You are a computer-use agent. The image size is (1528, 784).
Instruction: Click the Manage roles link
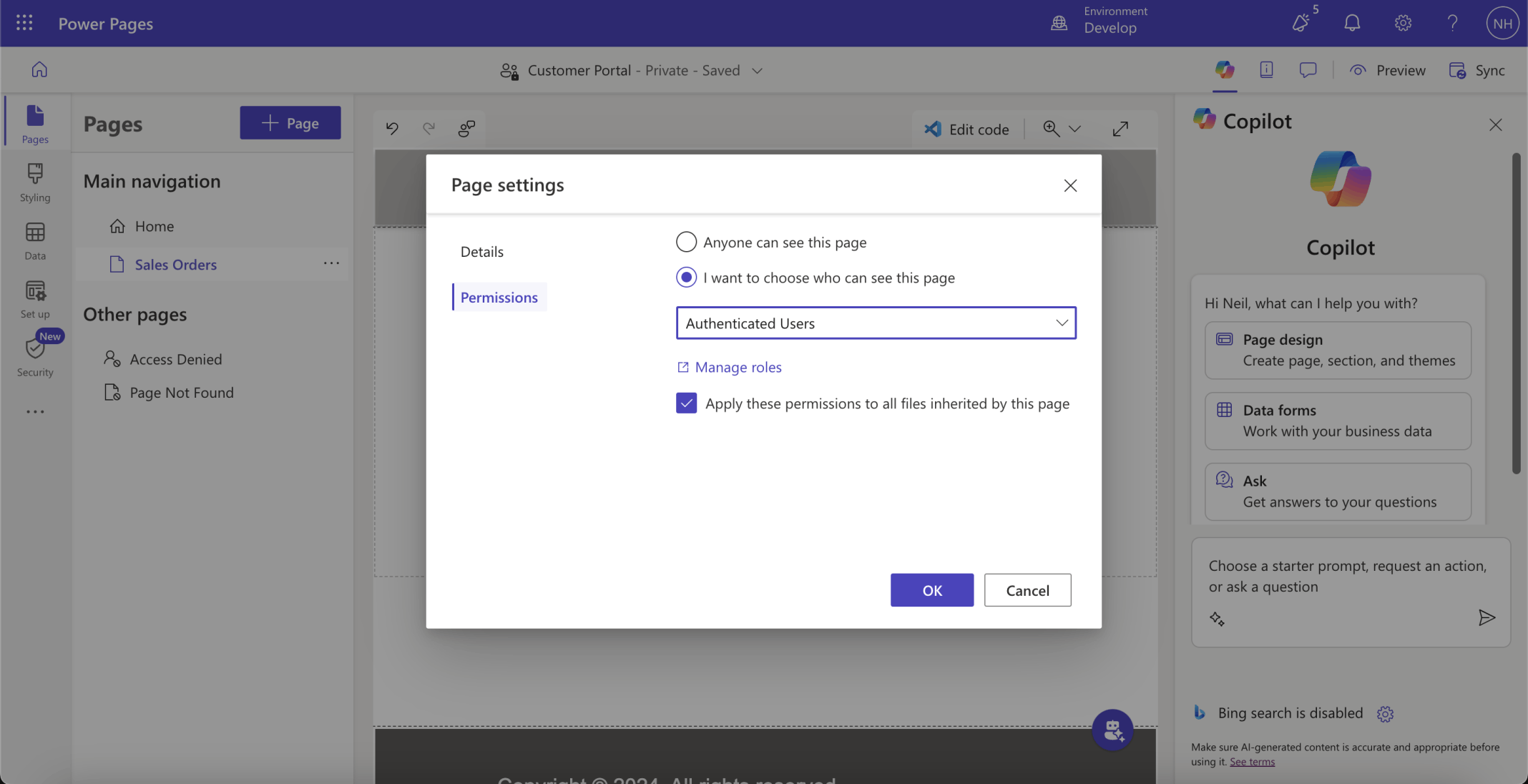[x=738, y=367]
